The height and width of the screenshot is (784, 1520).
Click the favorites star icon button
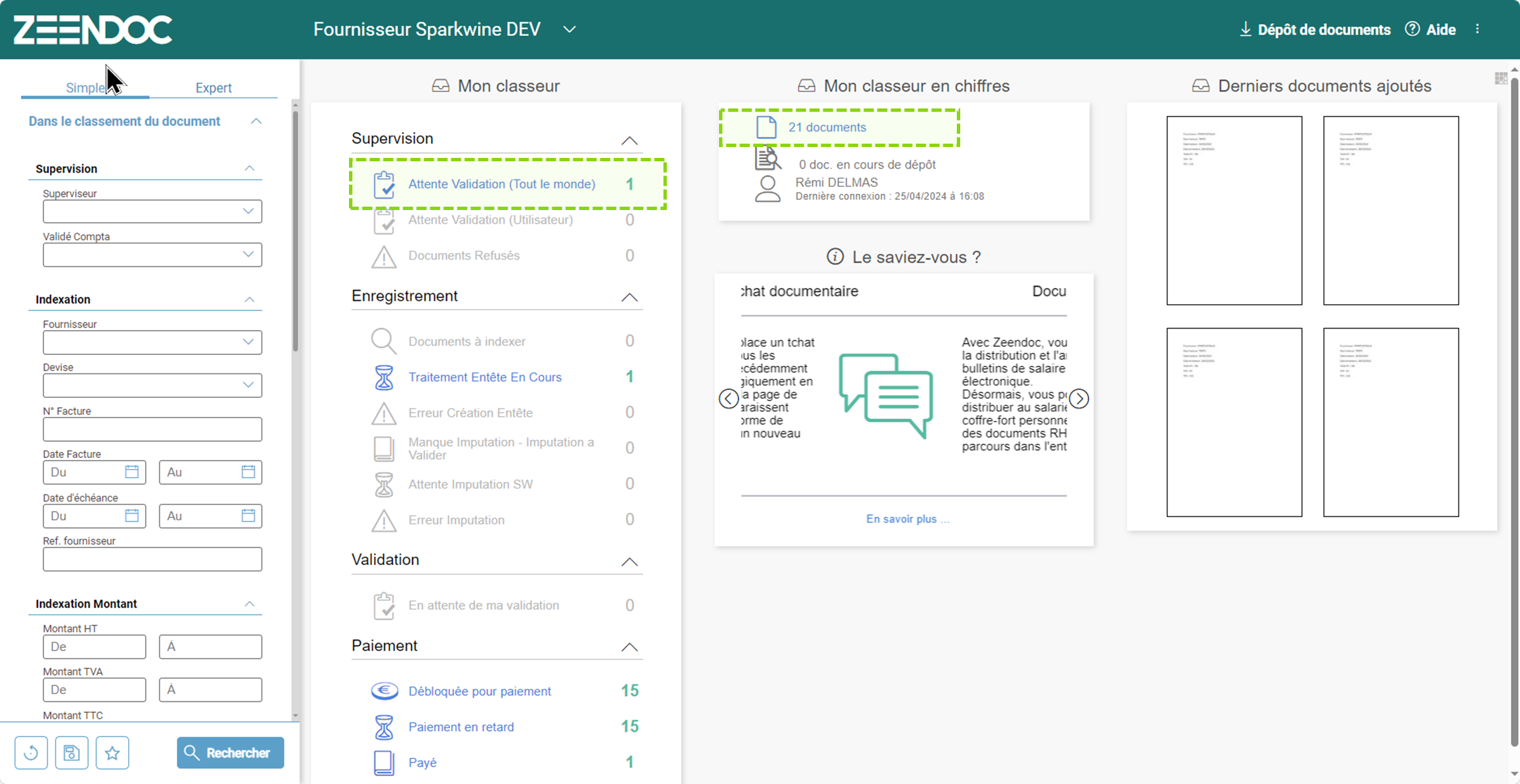tap(112, 753)
